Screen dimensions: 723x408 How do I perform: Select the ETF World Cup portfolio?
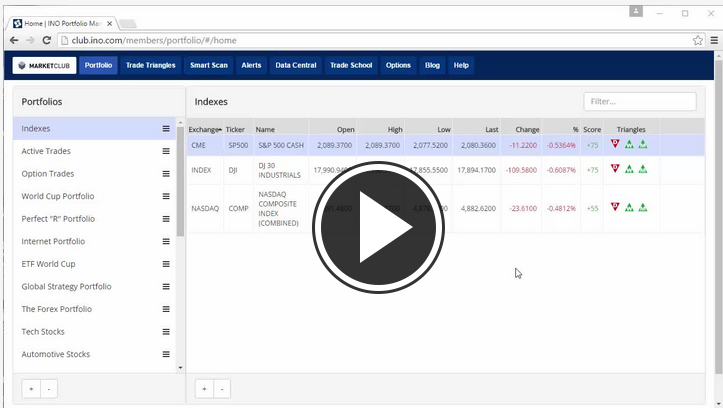(x=48, y=264)
